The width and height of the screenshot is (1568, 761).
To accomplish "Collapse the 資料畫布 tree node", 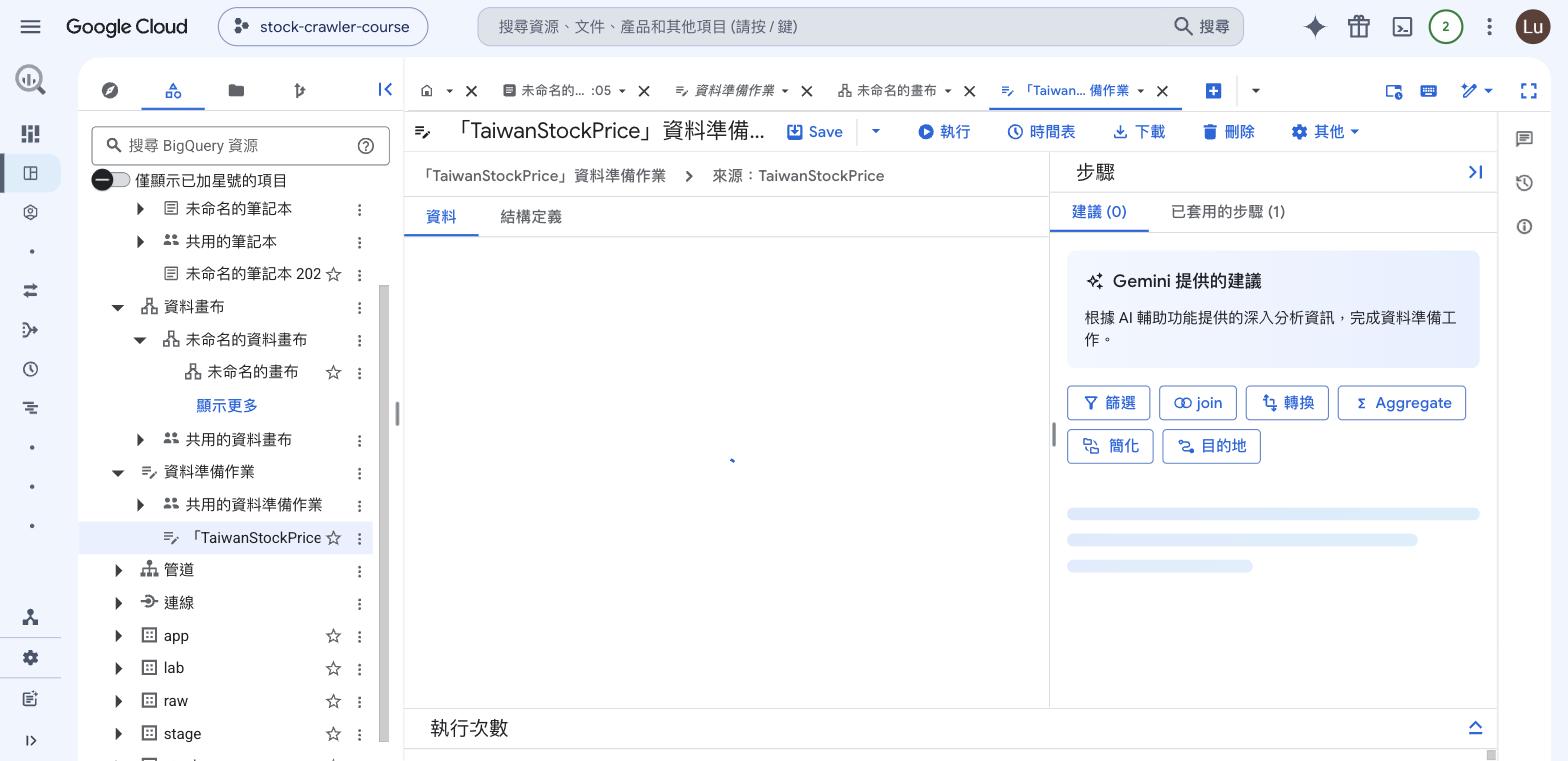I will (x=118, y=307).
